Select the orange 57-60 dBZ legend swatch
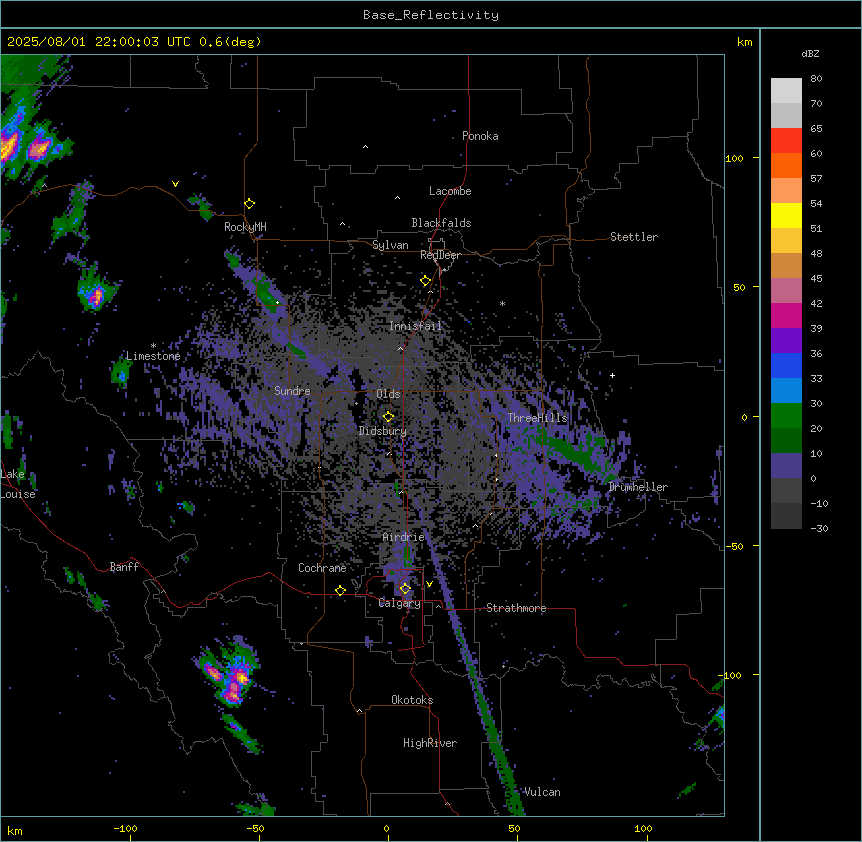The height and width of the screenshot is (842, 862). (x=786, y=165)
